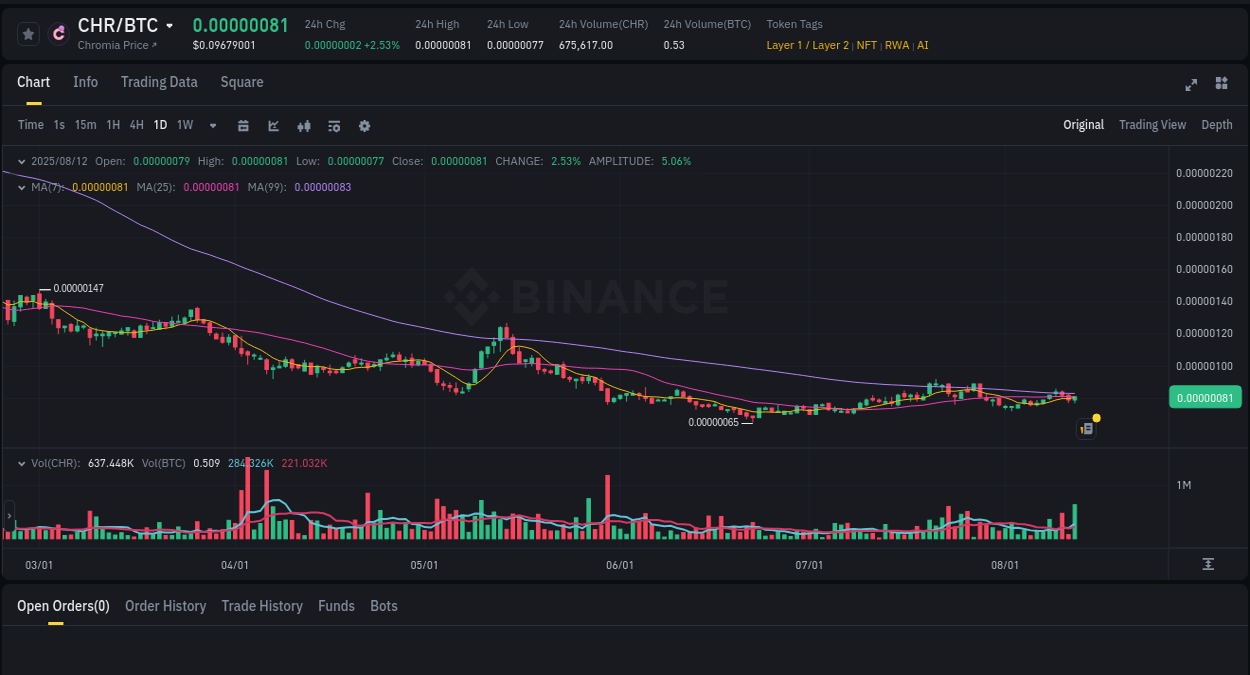Switch to the Trading View chart
Viewport: 1250px width, 675px height.
tap(1152, 125)
